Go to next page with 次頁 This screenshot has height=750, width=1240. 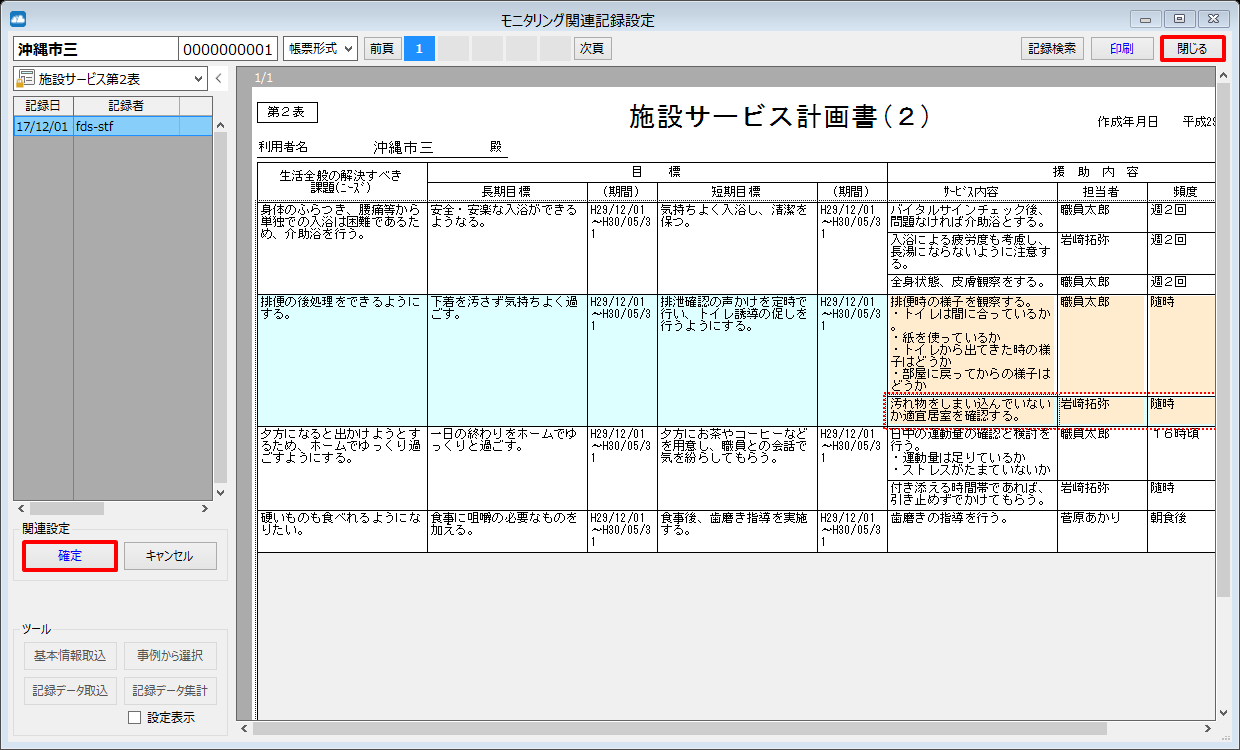tap(592, 48)
